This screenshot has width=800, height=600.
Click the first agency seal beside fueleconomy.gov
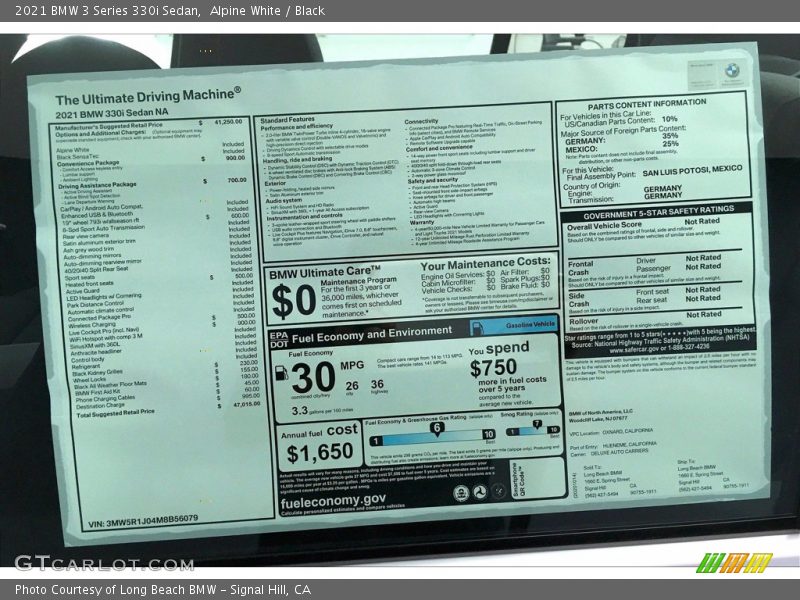[x=461, y=493]
